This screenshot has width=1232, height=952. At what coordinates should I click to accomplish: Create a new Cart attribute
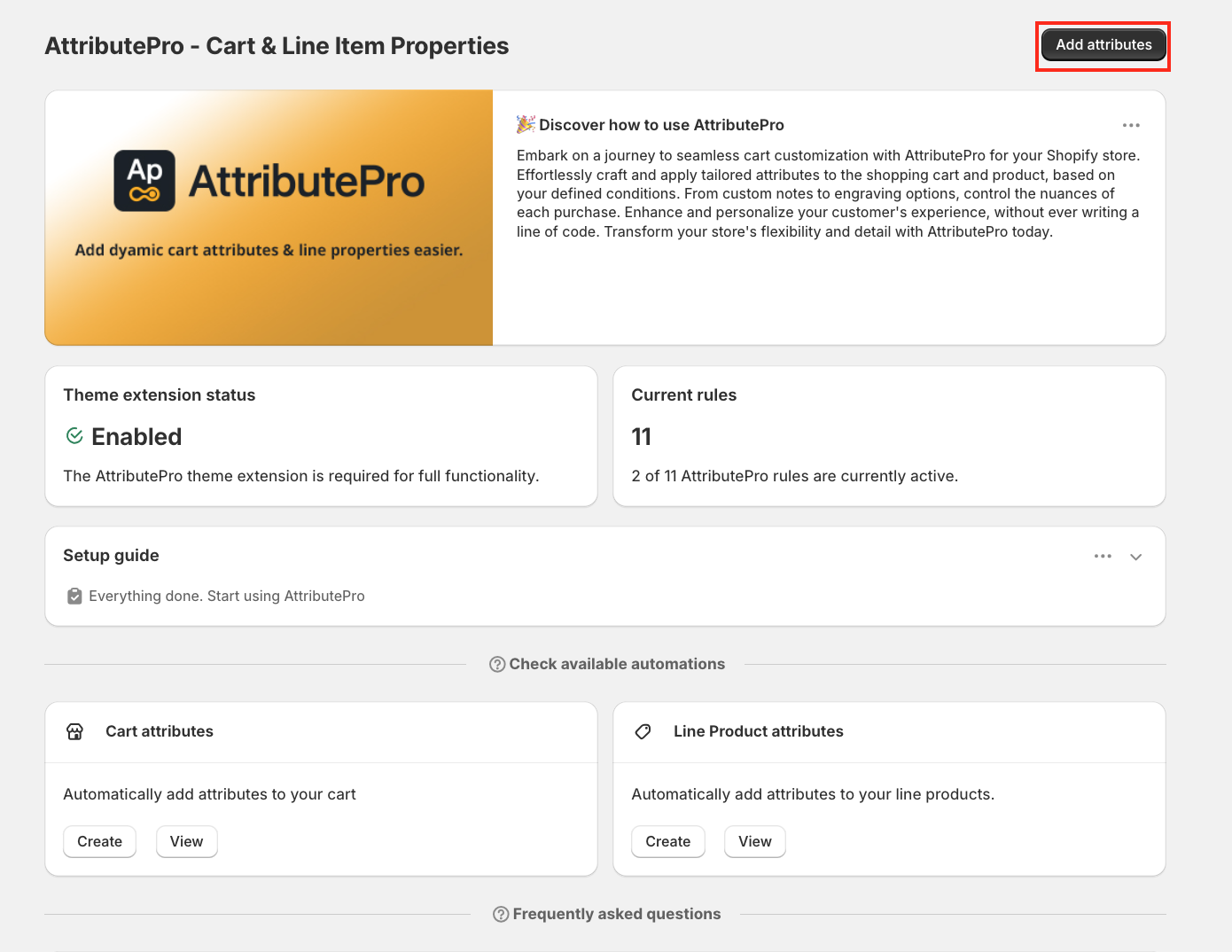[x=99, y=841]
